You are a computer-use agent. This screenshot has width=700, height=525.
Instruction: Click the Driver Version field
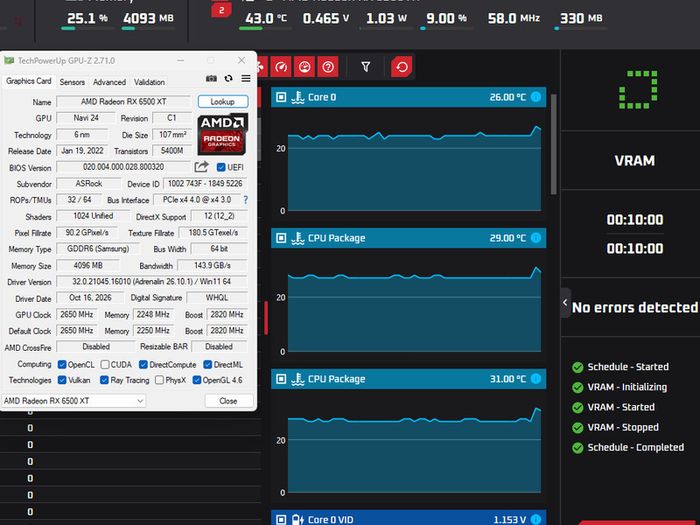click(x=152, y=282)
